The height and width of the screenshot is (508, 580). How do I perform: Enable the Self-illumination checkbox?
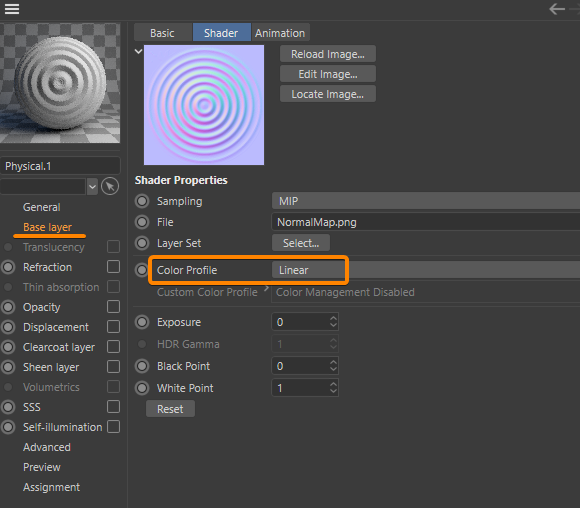[113, 427]
